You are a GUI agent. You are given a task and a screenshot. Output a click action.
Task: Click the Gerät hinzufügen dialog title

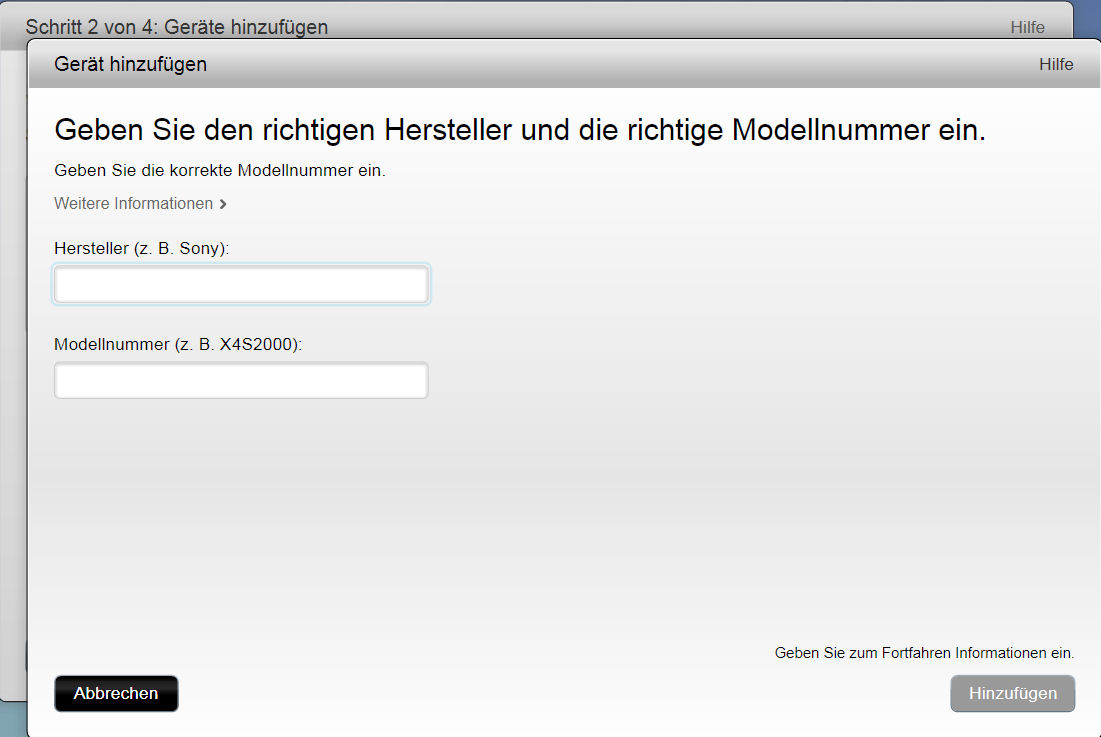131,65
